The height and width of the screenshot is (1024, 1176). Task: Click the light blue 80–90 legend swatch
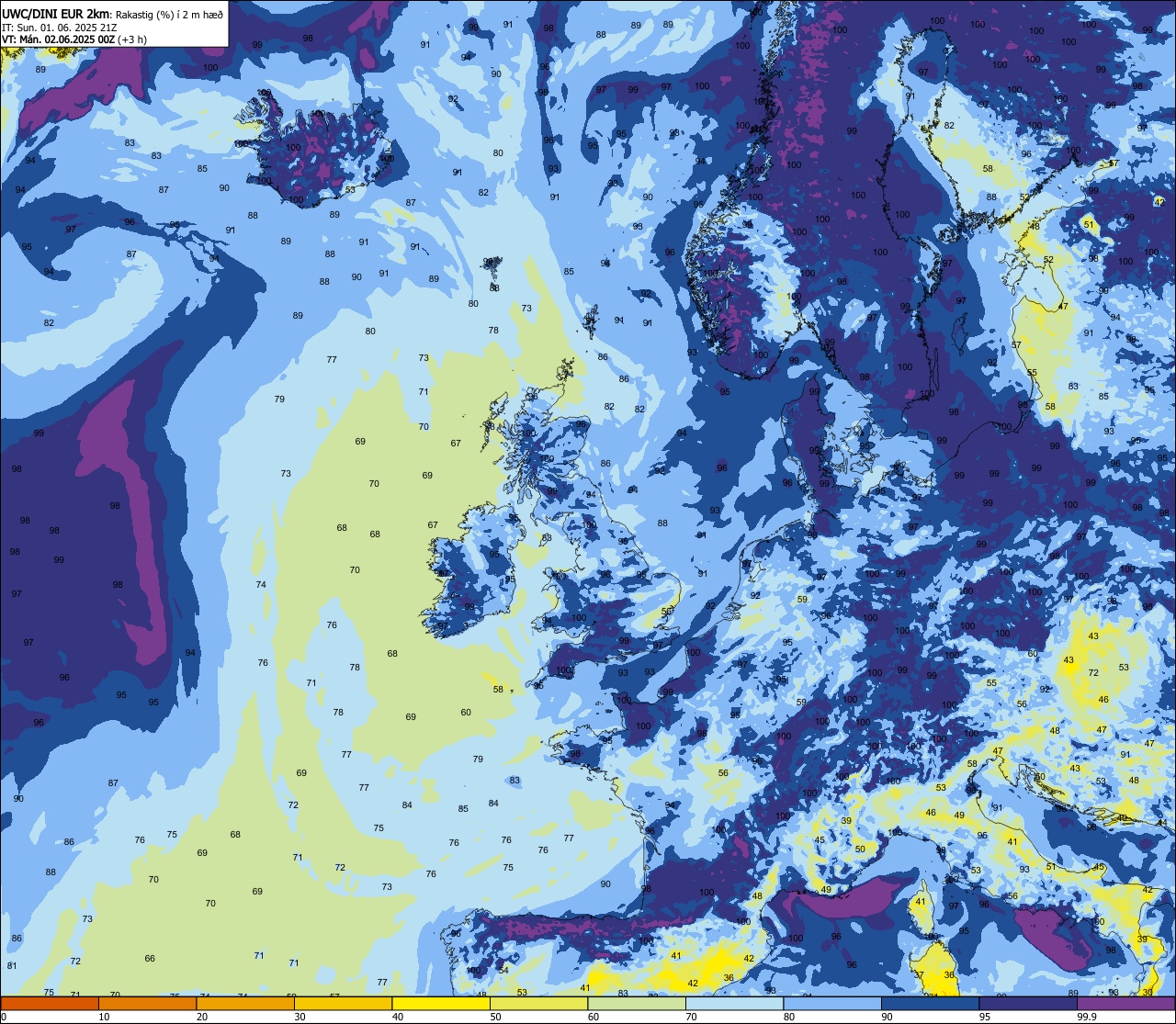(x=832, y=1004)
